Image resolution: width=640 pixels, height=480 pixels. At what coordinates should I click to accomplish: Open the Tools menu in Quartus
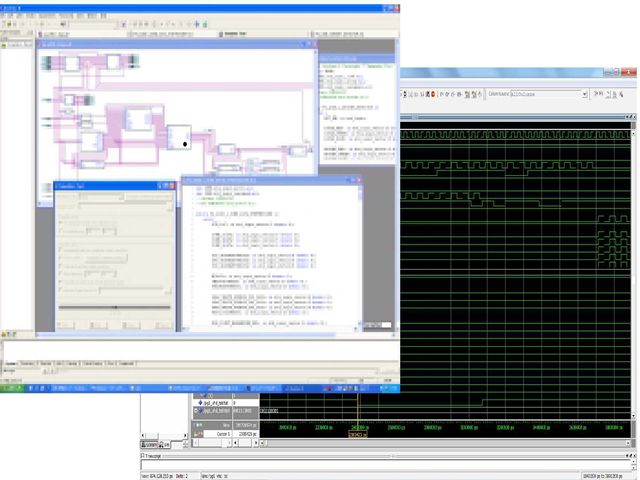(80, 16)
